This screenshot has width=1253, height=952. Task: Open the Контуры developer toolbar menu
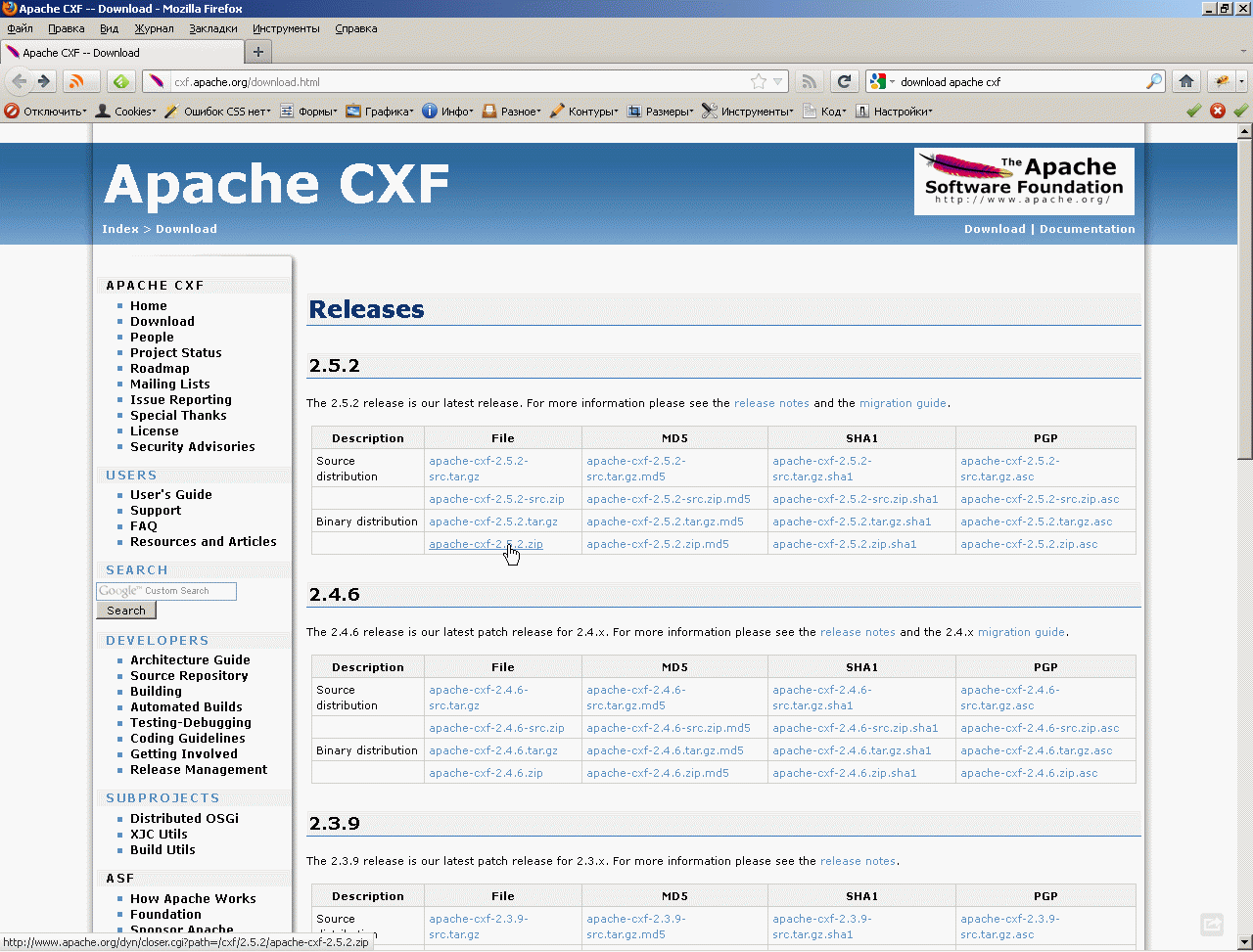click(x=584, y=112)
